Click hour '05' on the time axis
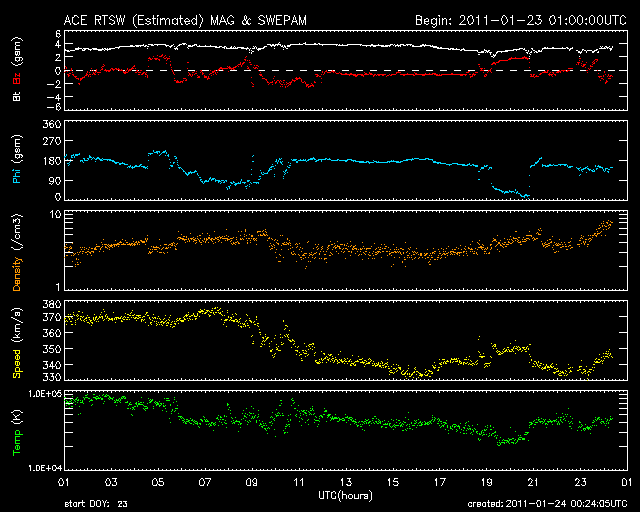The image size is (640, 512). click(158, 483)
